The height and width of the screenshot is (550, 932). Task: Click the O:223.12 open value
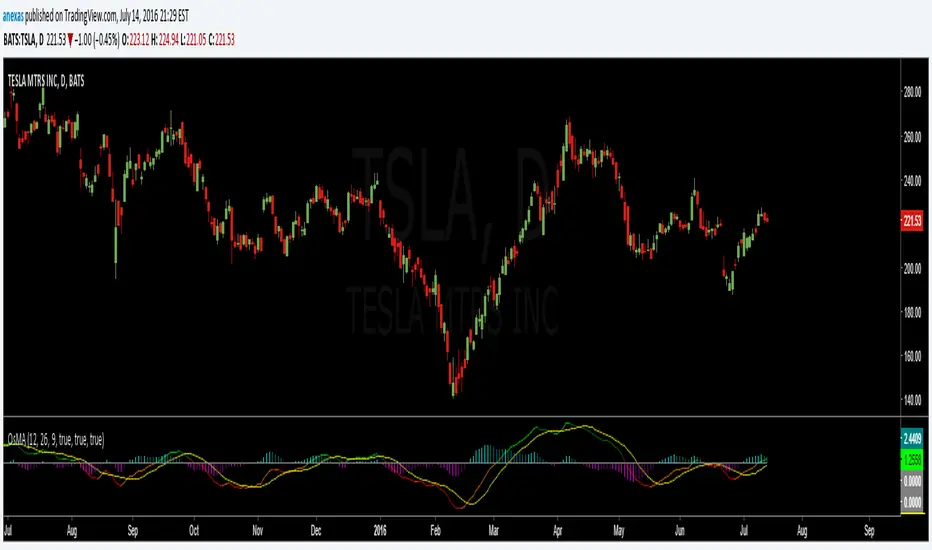(136, 40)
